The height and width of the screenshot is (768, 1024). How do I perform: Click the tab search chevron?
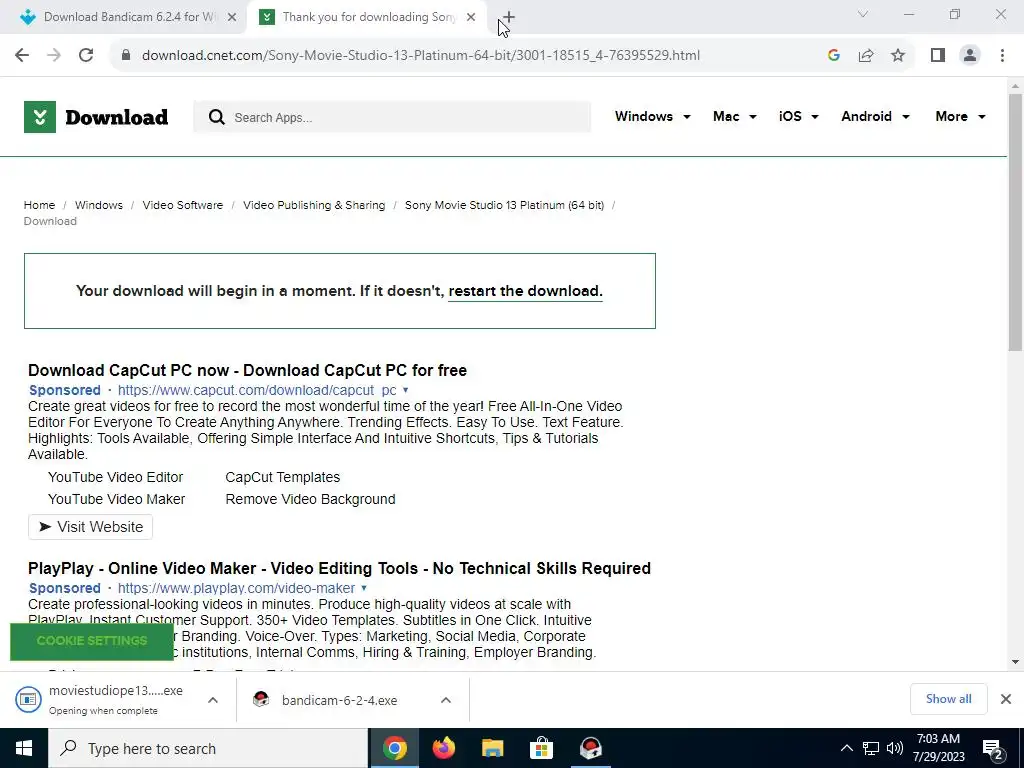point(863,14)
